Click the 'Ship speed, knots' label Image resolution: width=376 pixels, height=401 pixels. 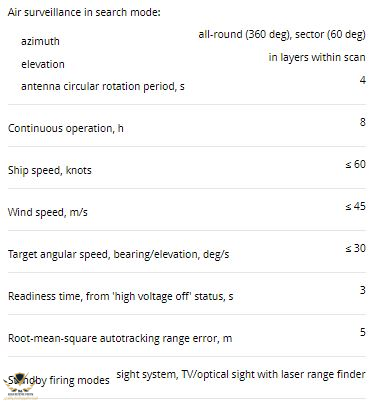[x=50, y=170]
